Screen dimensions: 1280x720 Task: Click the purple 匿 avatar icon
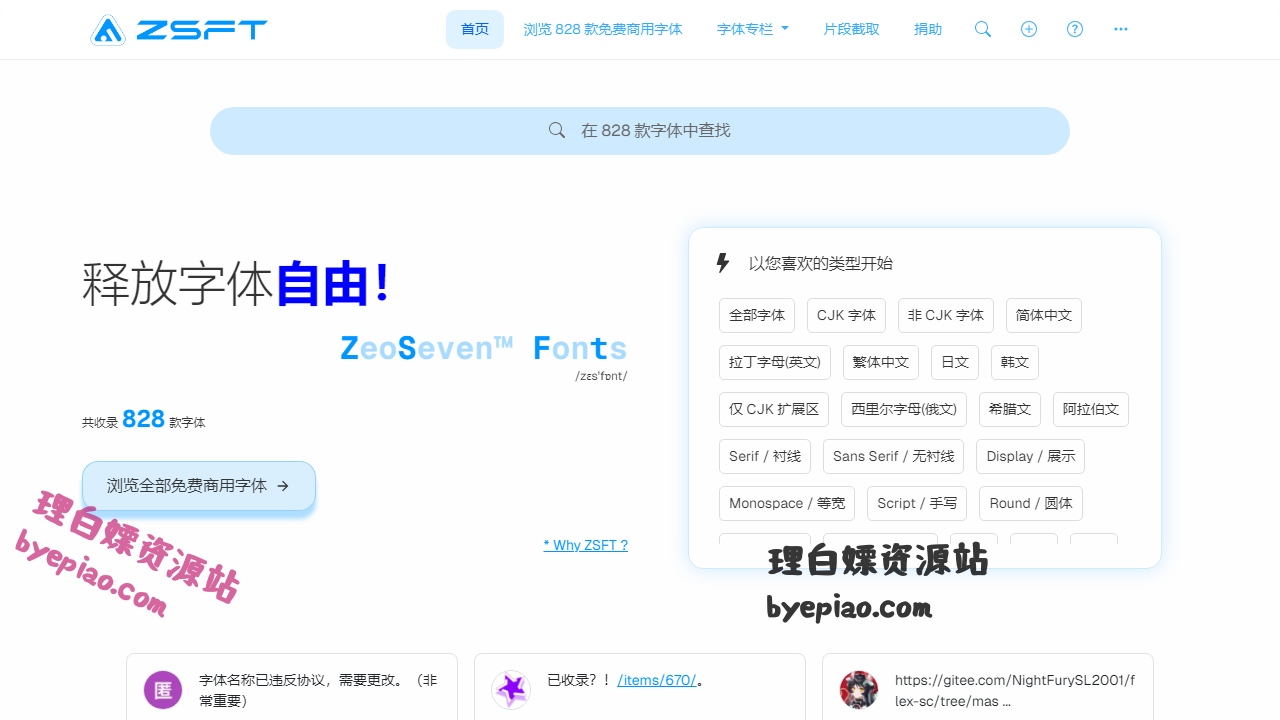click(x=163, y=690)
